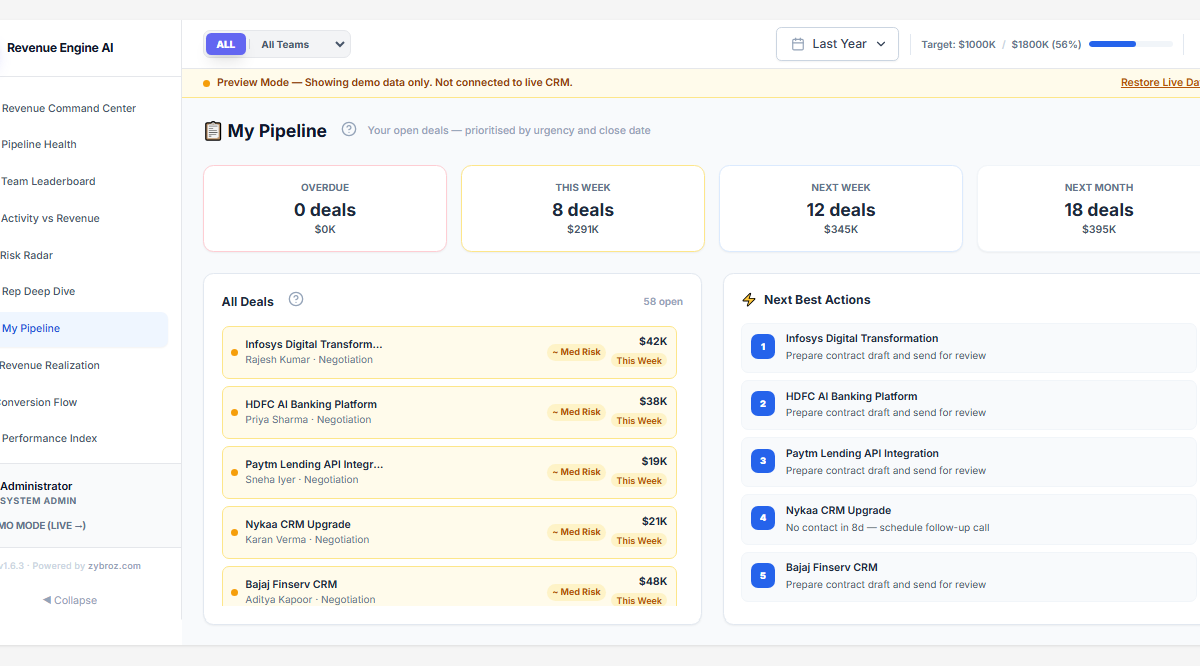Collapse the sidebar

[70, 600]
